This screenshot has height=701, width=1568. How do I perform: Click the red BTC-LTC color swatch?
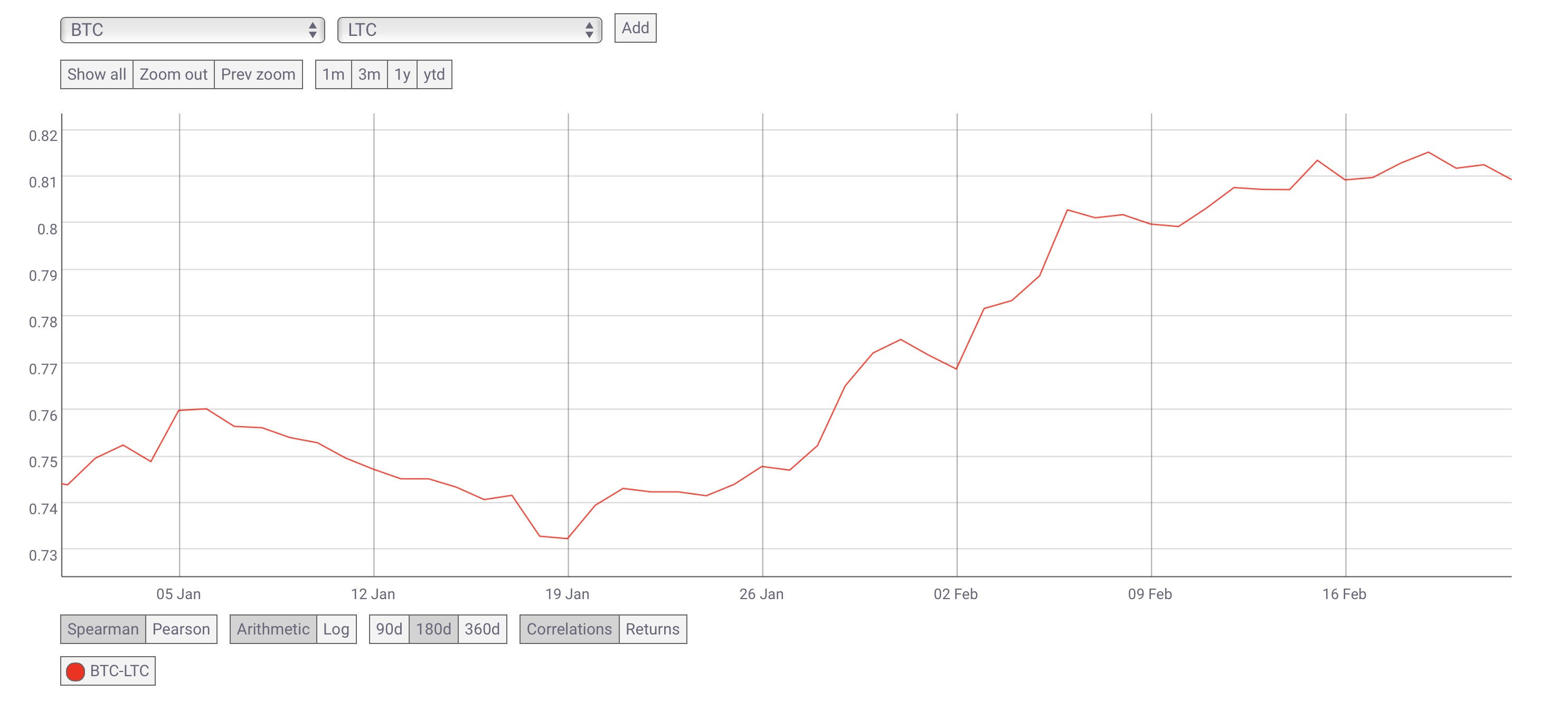[x=75, y=671]
